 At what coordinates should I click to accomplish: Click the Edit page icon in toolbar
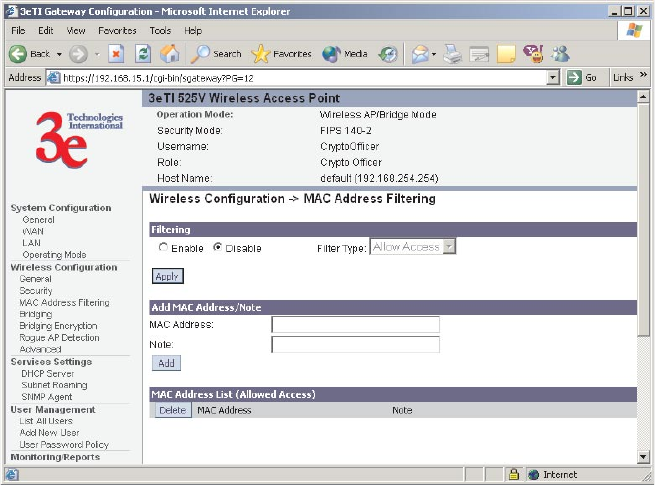click(x=479, y=54)
